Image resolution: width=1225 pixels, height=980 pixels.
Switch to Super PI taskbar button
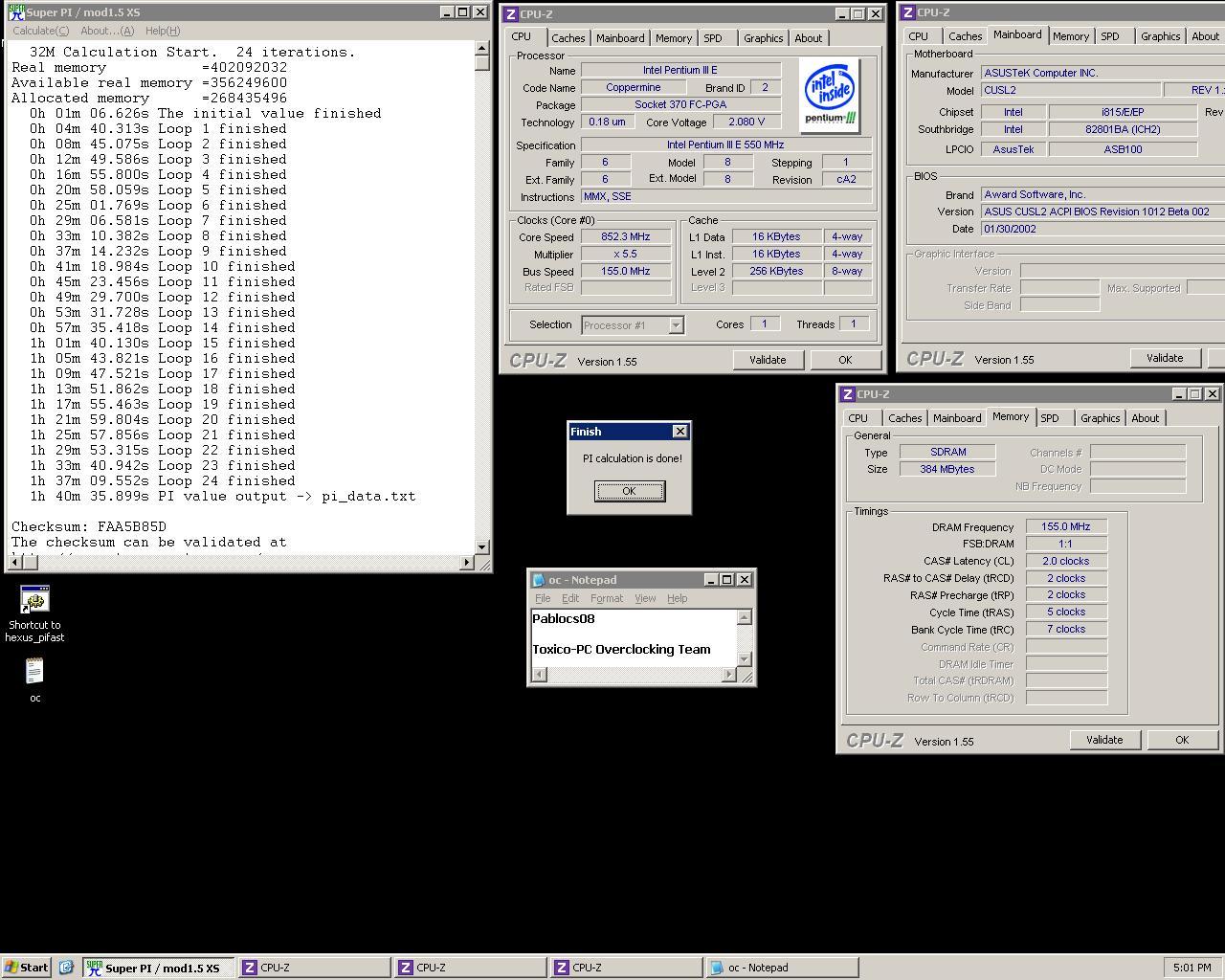[158, 968]
